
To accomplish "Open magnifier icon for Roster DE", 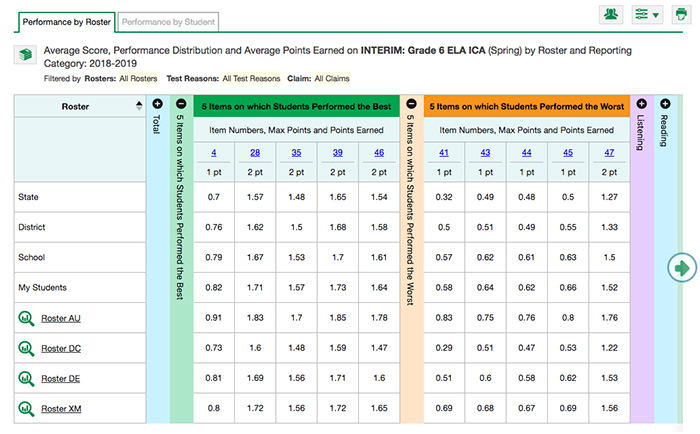I will (26, 379).
